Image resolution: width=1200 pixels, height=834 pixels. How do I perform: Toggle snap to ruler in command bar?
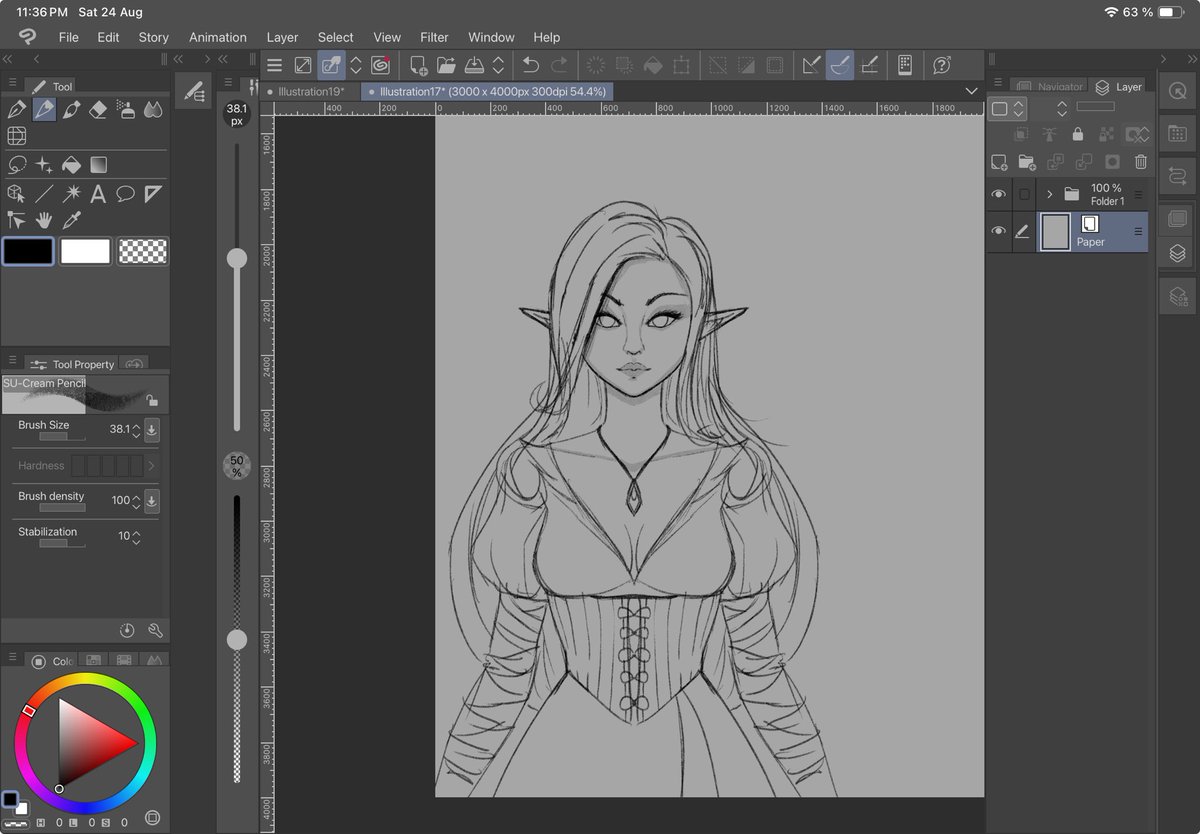(x=812, y=65)
